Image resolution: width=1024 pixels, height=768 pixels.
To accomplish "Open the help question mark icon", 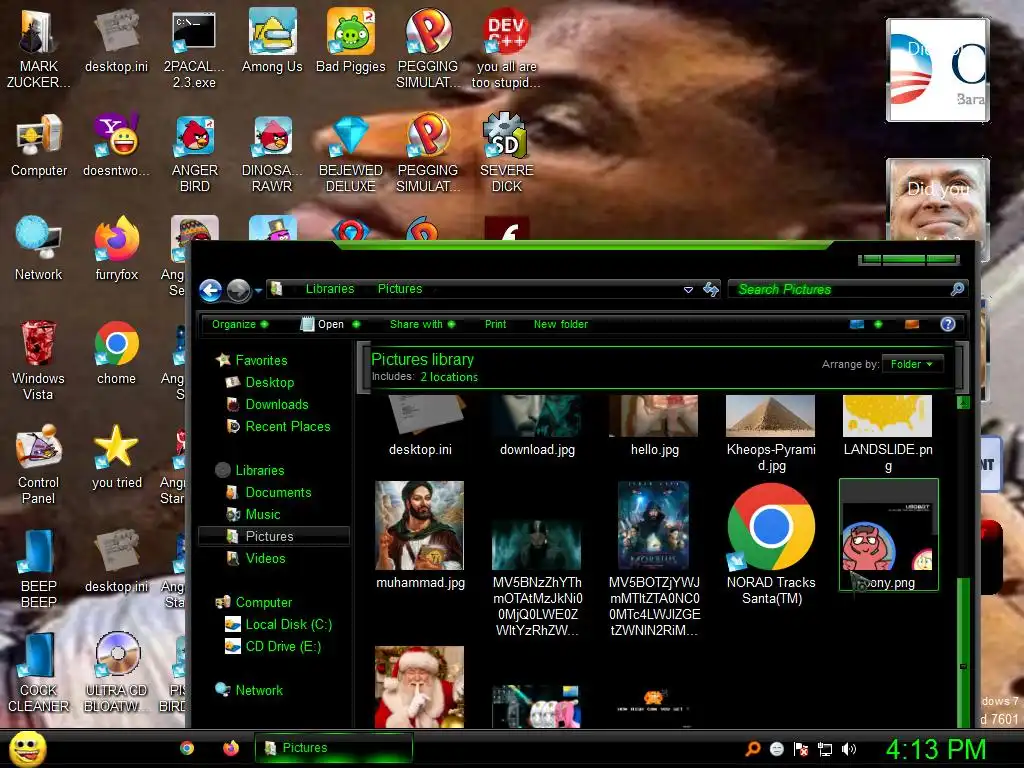I will [948, 324].
